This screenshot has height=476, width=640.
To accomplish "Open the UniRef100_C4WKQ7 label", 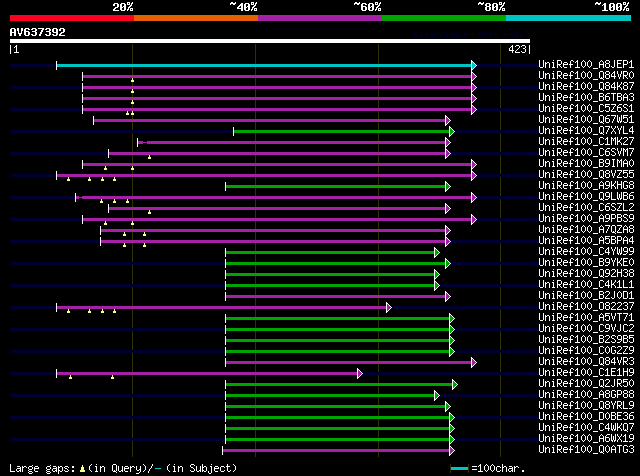I will (586, 428).
